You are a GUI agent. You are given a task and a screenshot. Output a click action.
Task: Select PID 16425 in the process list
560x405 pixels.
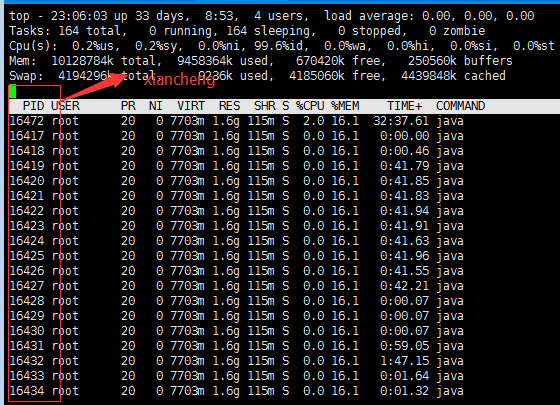point(27,256)
